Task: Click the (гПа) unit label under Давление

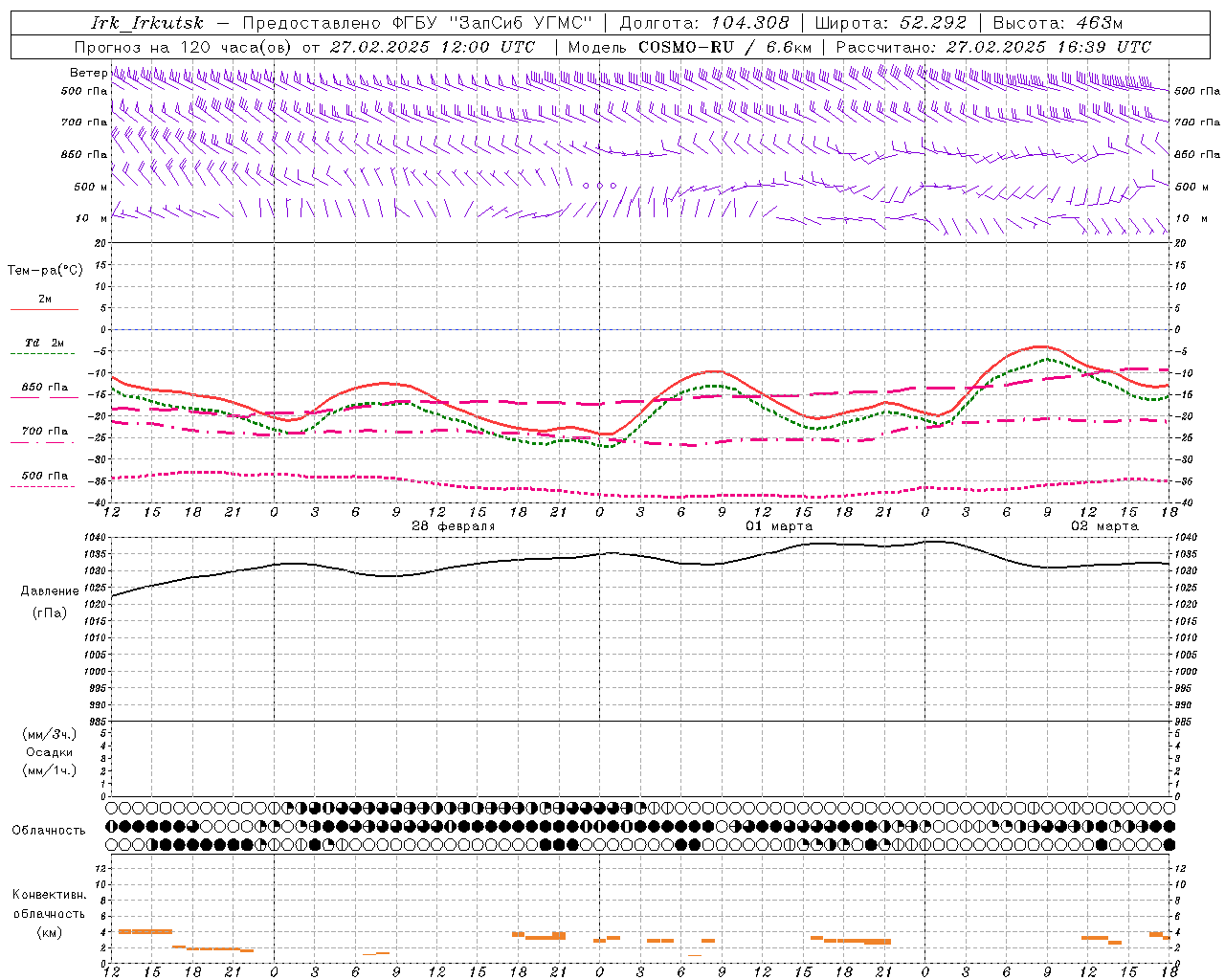Action: 50,613
